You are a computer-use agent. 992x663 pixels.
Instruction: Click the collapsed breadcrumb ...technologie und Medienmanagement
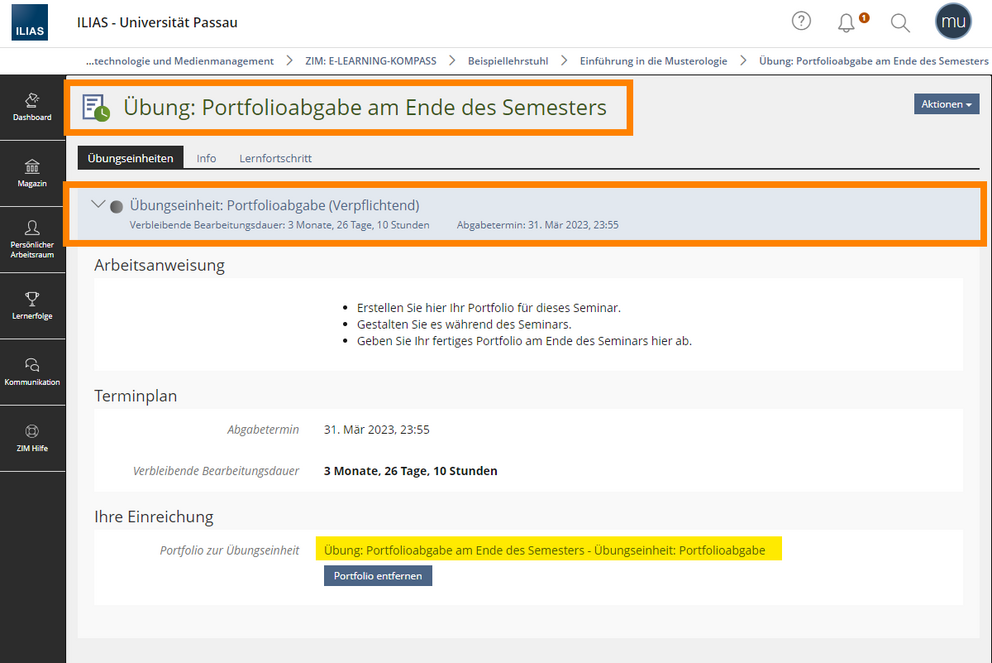pos(180,61)
